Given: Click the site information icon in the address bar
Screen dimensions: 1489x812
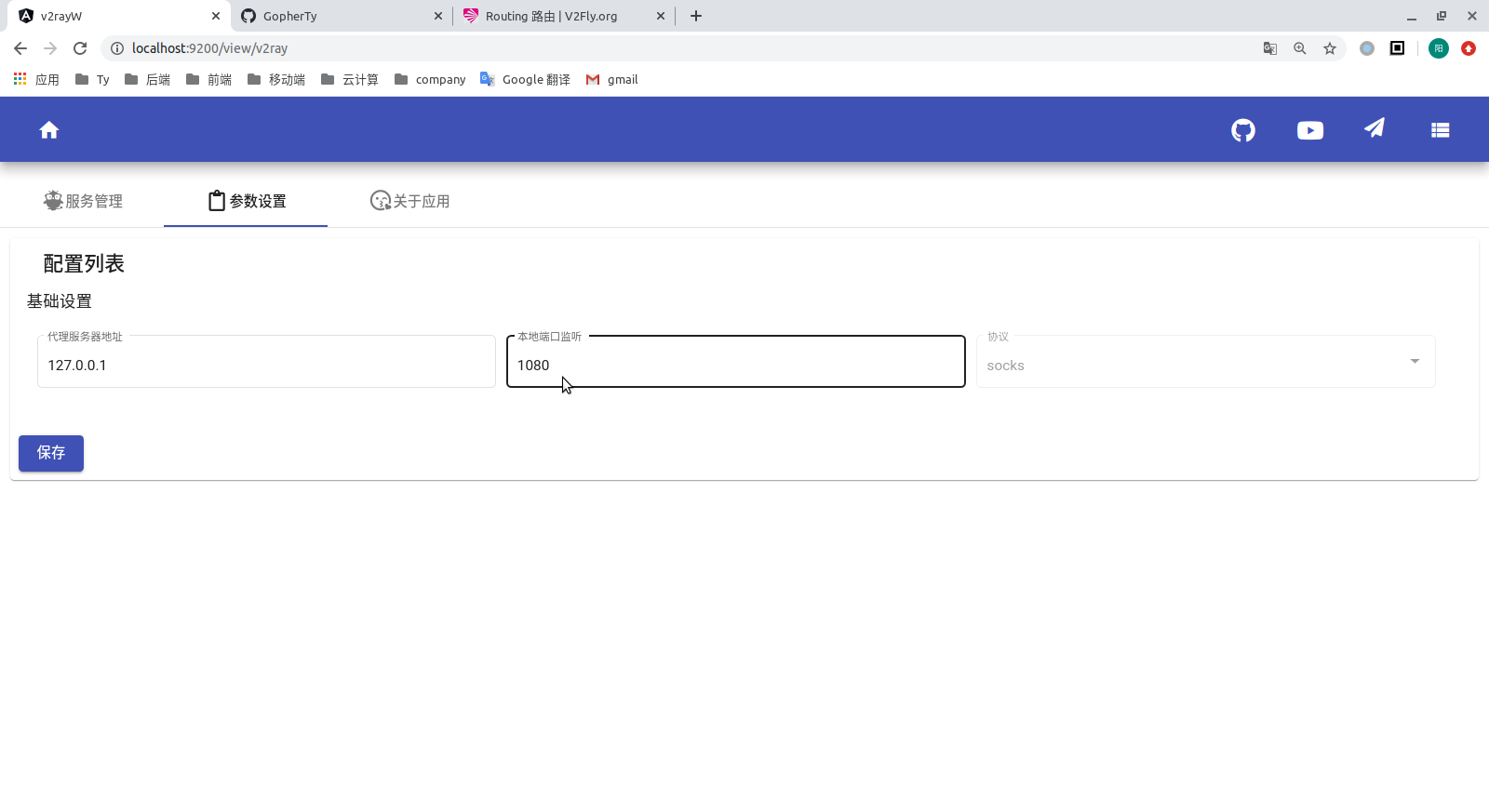Looking at the screenshot, I should (117, 48).
